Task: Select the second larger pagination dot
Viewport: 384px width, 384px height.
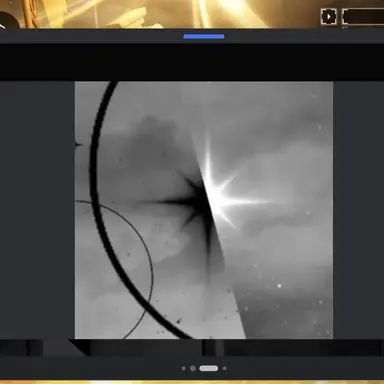Action: click(x=193, y=368)
